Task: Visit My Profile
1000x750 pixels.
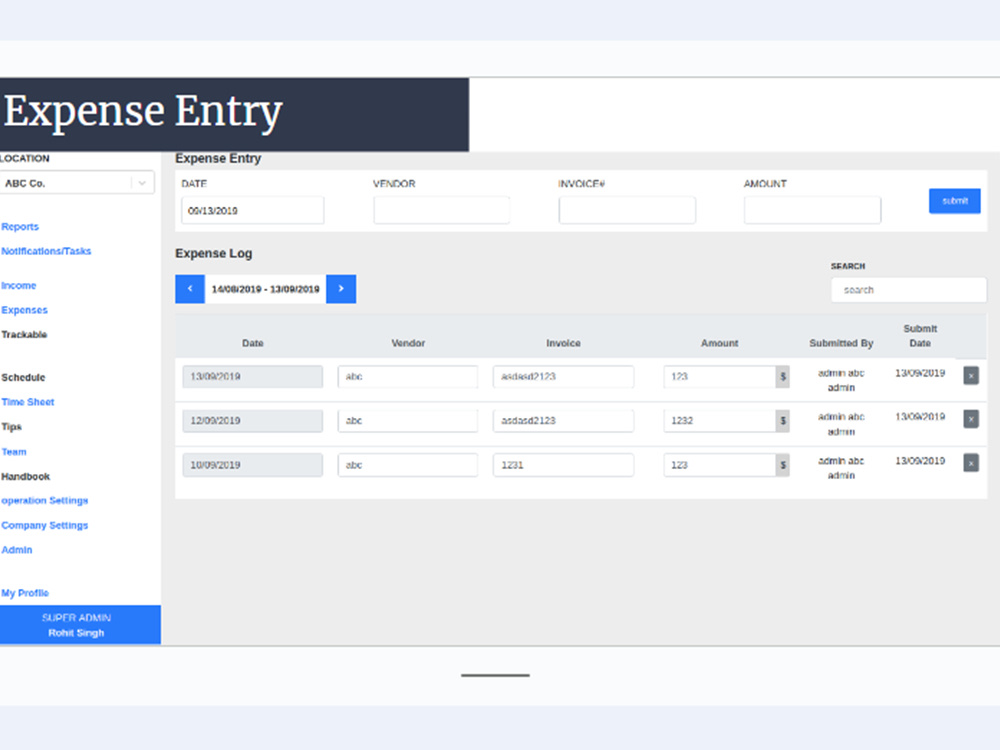Action: click(x=25, y=592)
